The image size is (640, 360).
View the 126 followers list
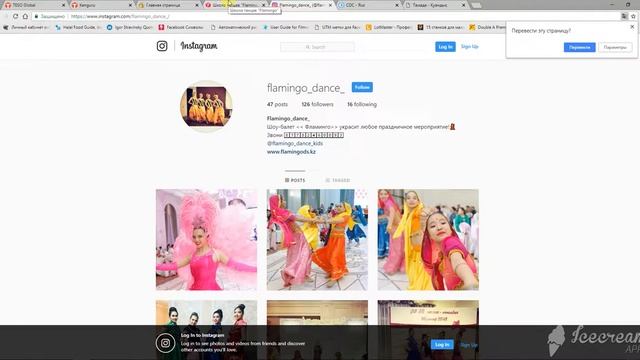click(x=317, y=104)
